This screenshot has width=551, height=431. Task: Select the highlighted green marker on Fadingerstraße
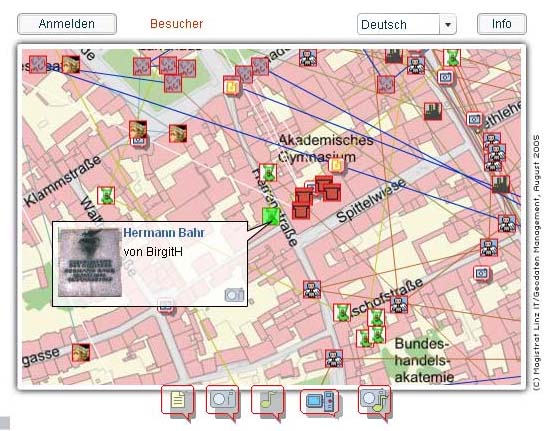(271, 216)
